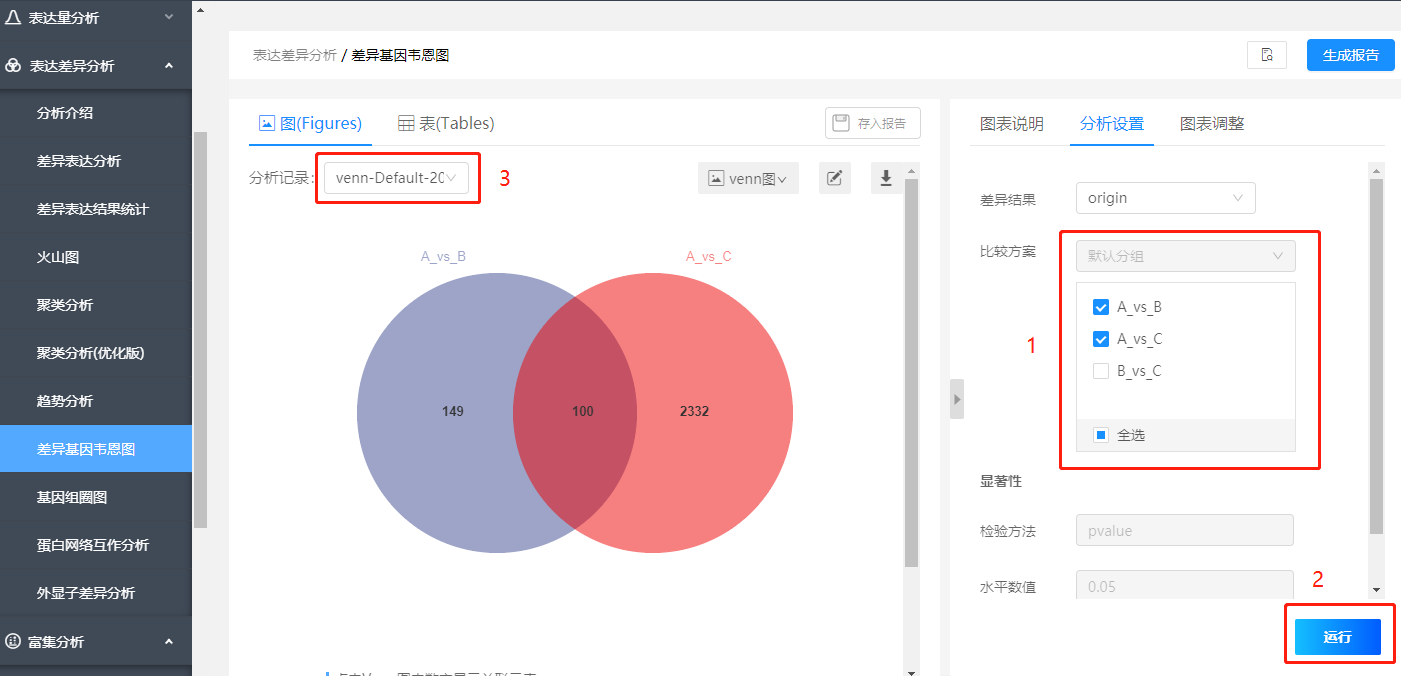Screen dimensions: 1401x676
Task: Click the 存入报告 save-to-report icon
Action: 871,122
